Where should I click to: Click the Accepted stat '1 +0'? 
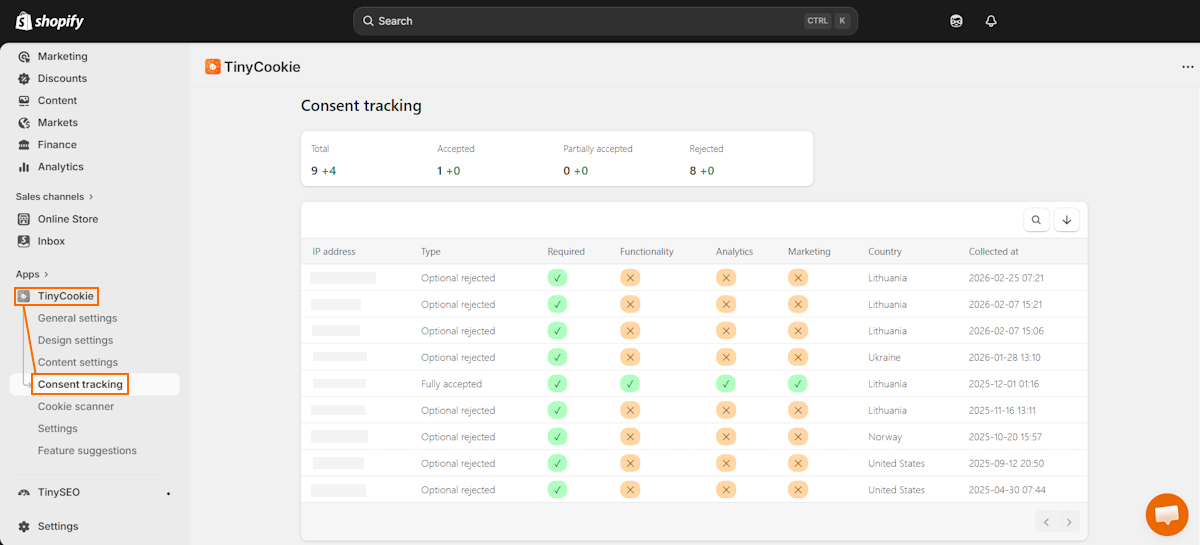449,171
